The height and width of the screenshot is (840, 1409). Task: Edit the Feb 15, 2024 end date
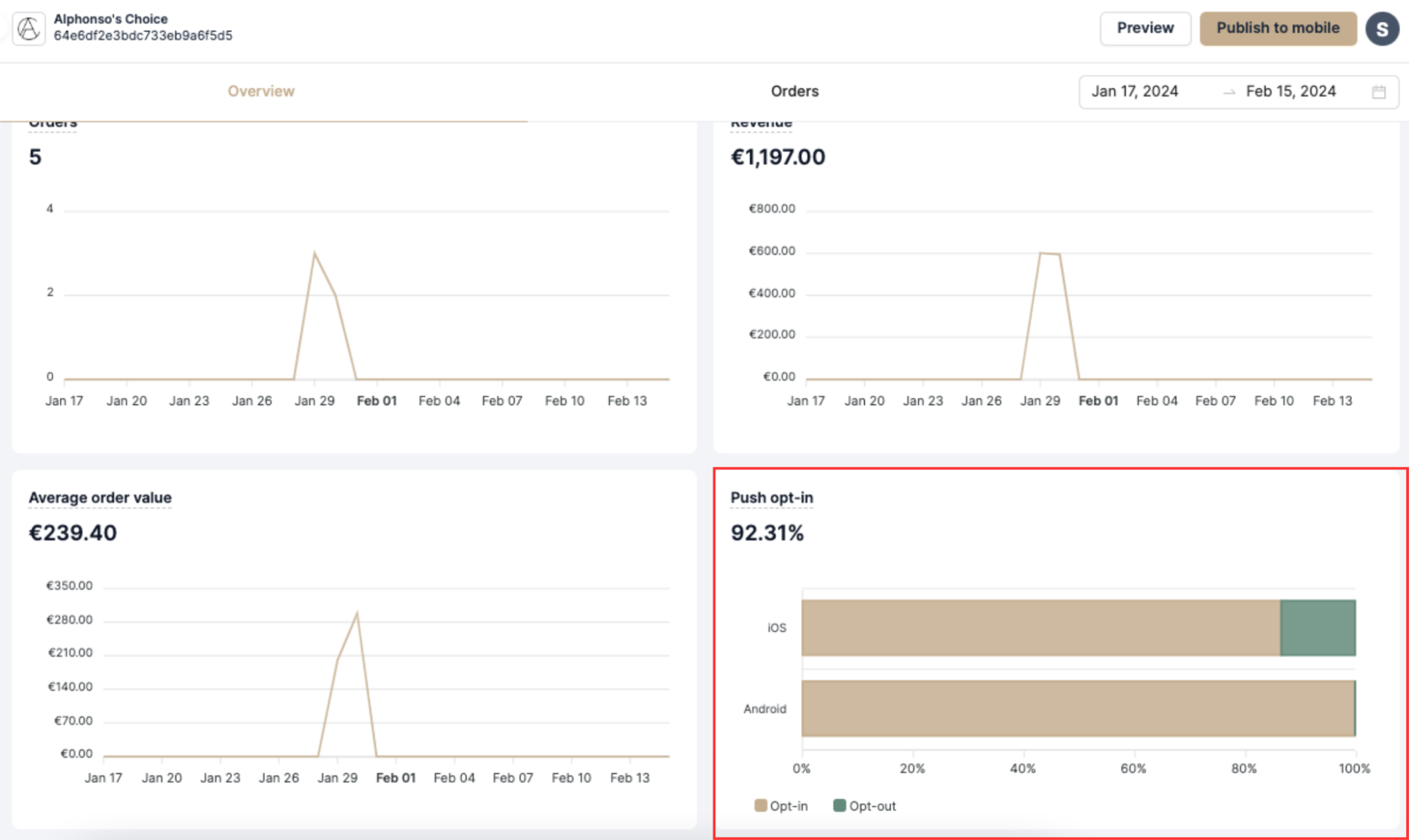pos(1291,92)
